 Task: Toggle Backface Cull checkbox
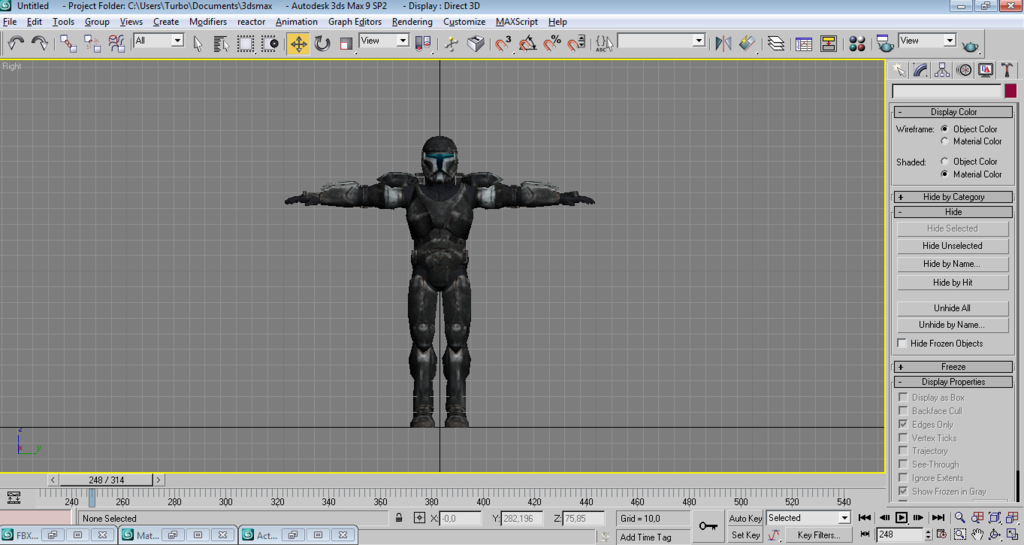point(903,411)
